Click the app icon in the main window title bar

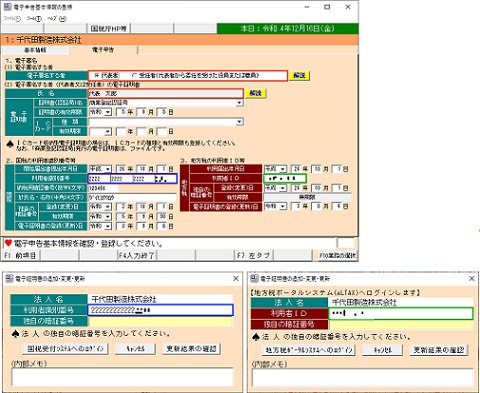[7, 7]
